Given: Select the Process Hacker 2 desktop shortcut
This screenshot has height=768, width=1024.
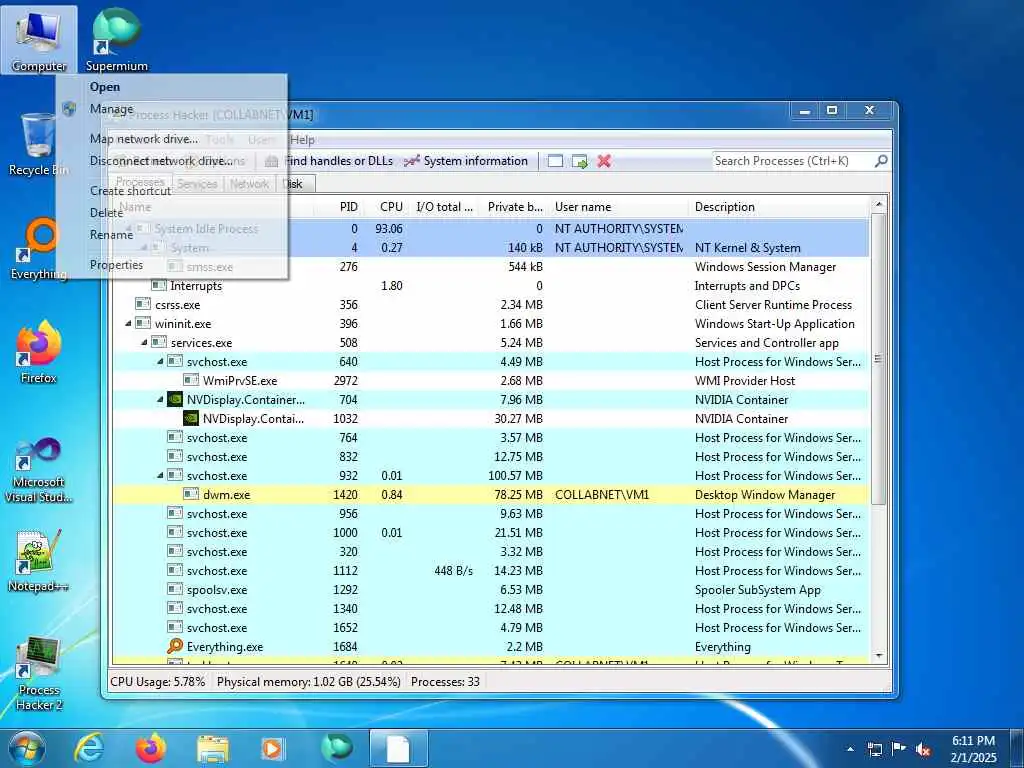Looking at the screenshot, I should 39,674.
